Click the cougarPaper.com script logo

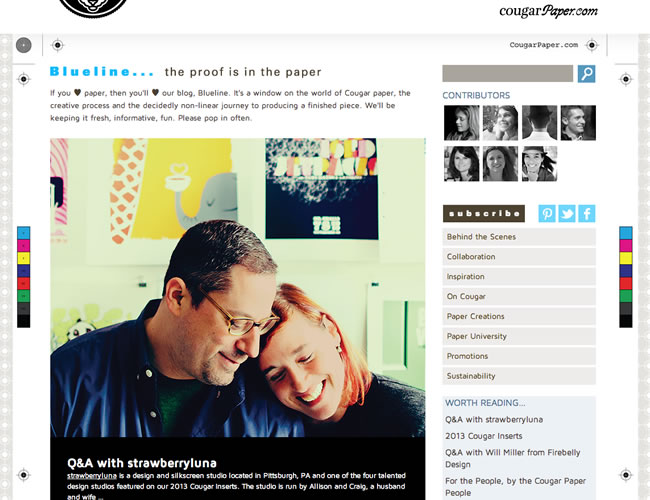[548, 11]
